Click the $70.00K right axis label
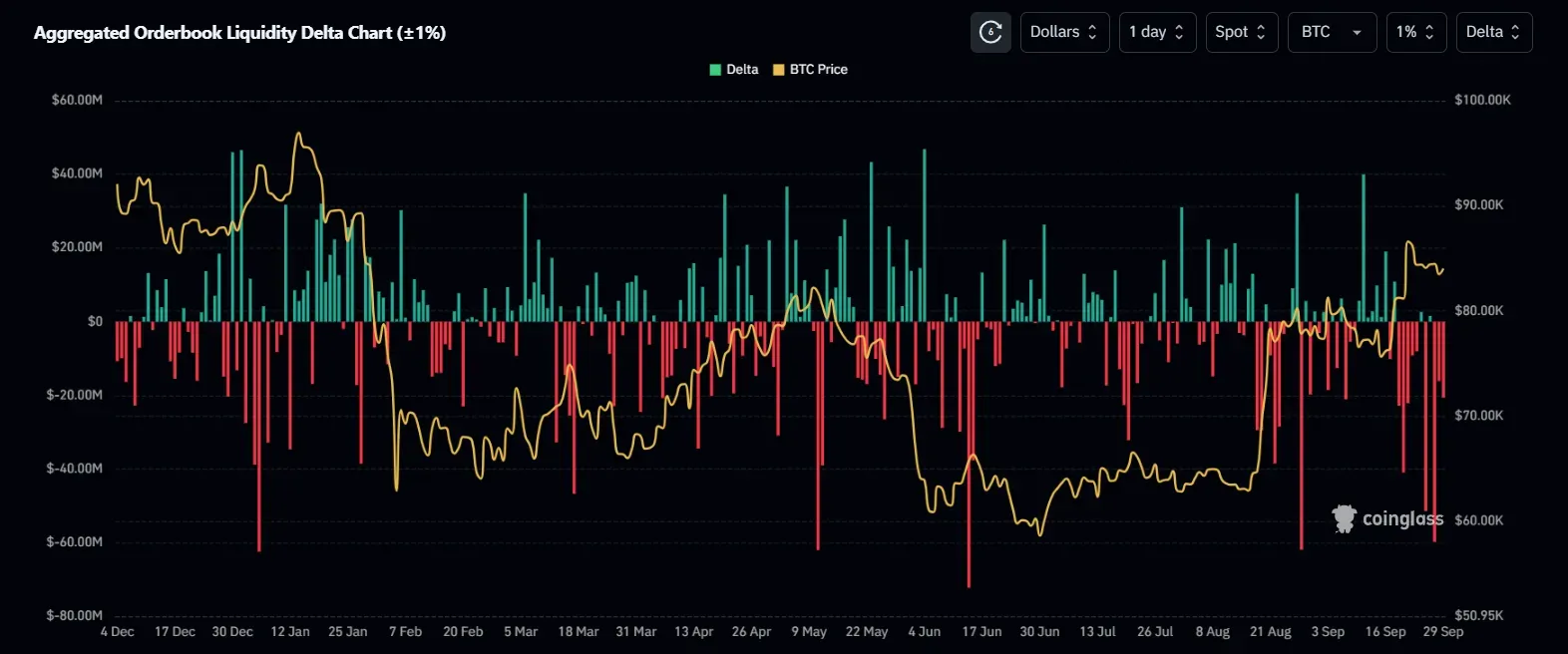Image resolution: width=1568 pixels, height=654 pixels. click(x=1479, y=416)
